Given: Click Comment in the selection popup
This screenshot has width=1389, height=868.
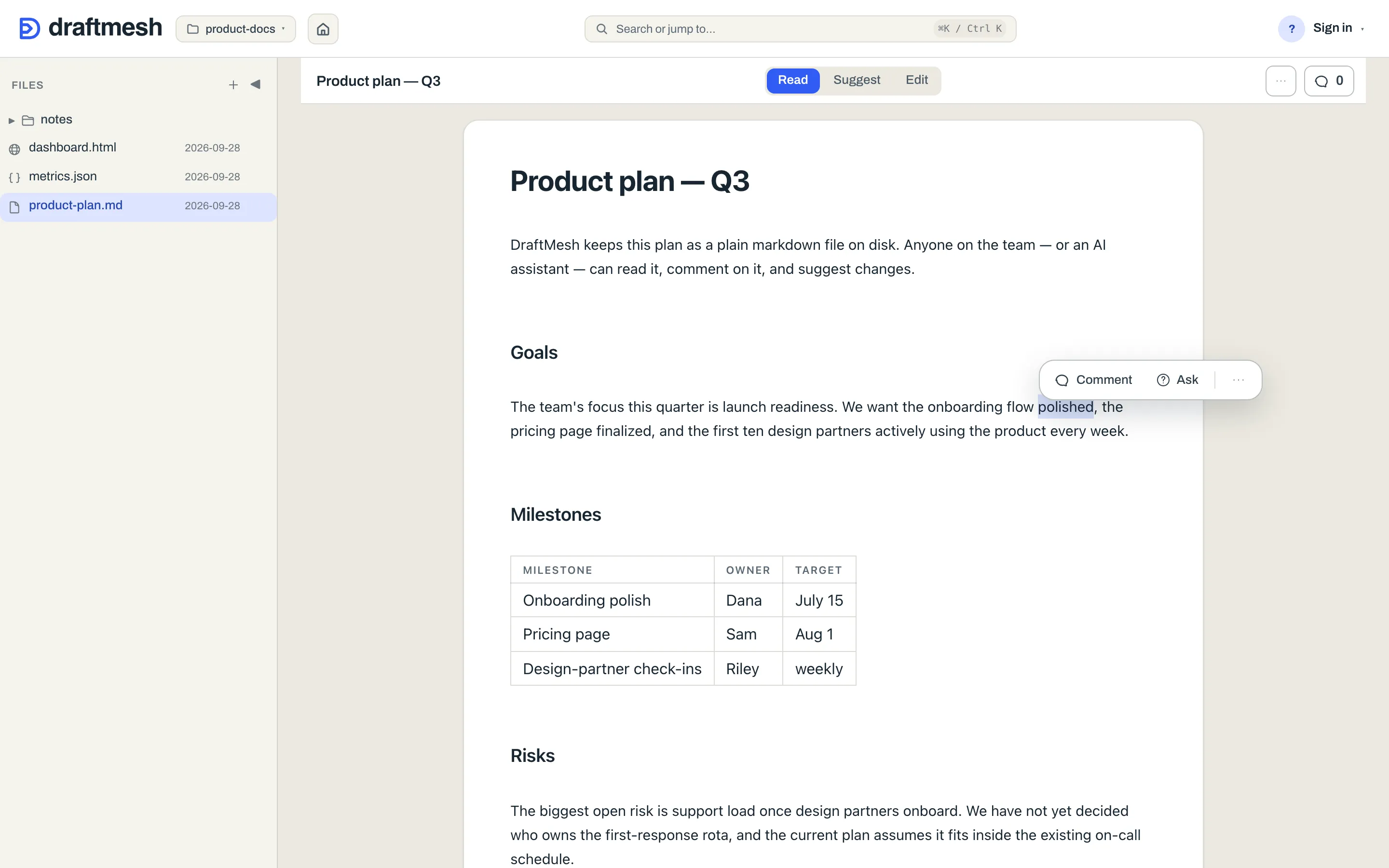Looking at the screenshot, I should 1094,380.
